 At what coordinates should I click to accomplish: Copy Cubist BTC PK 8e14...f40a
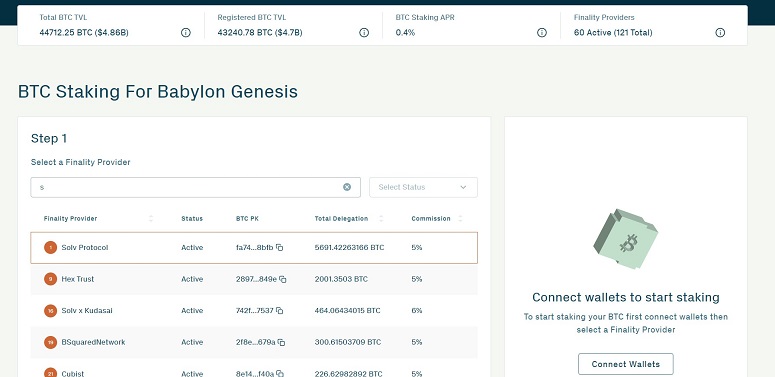pyautogui.click(x=280, y=374)
